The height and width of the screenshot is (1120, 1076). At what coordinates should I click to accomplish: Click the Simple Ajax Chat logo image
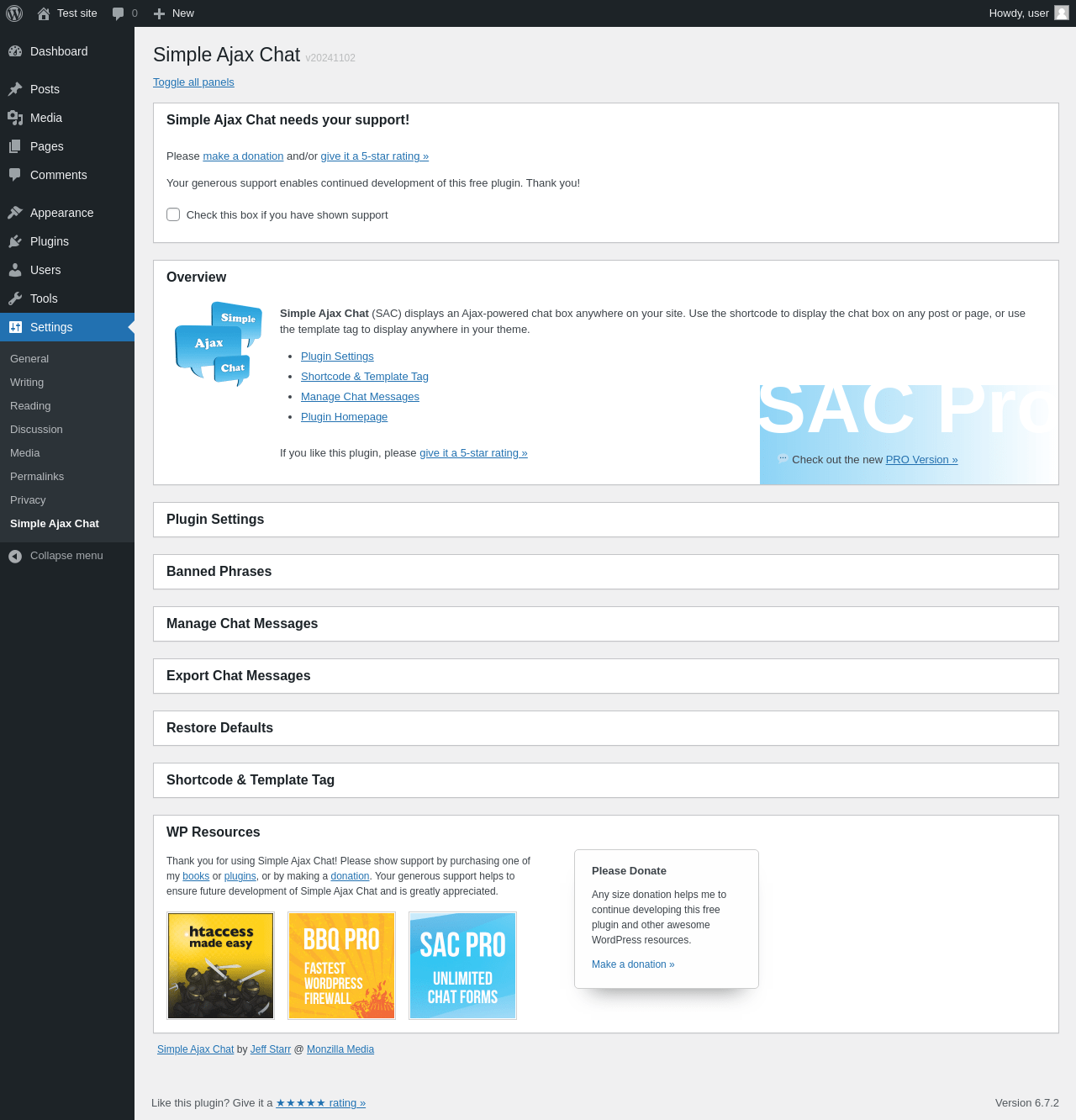click(x=219, y=343)
